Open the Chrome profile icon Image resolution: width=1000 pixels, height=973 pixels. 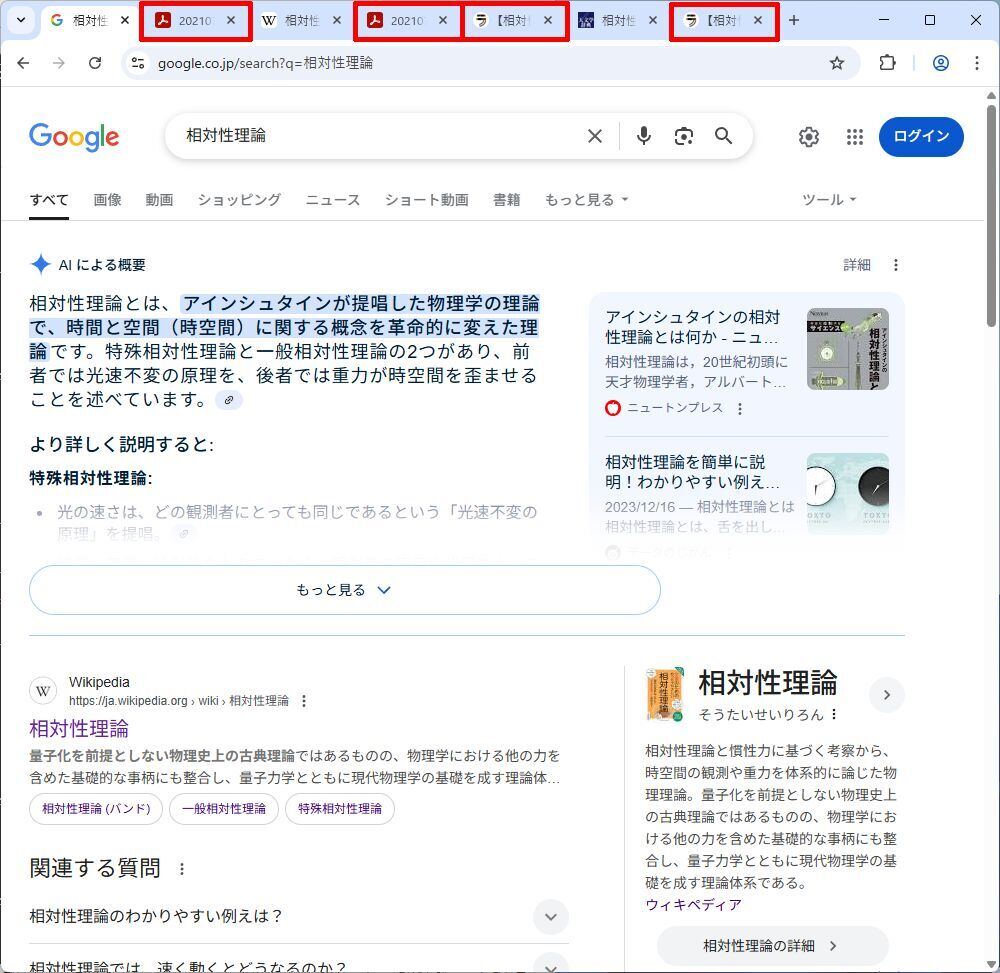tap(941, 63)
